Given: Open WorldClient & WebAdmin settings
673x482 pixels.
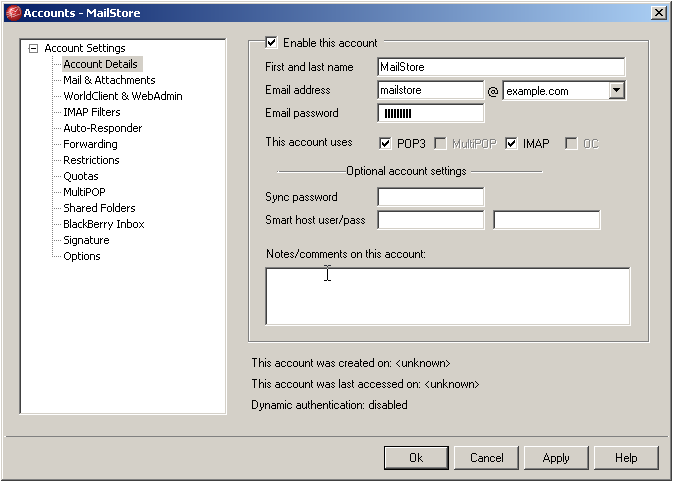Looking at the screenshot, I should (x=122, y=96).
